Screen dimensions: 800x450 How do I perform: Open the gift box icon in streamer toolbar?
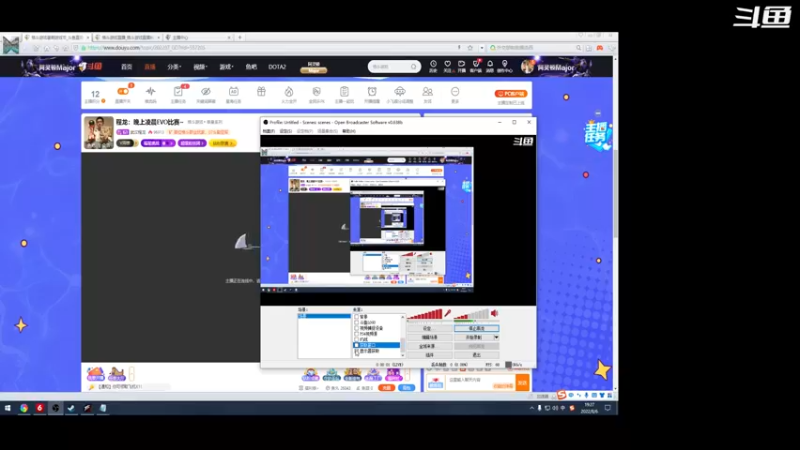tap(261, 91)
